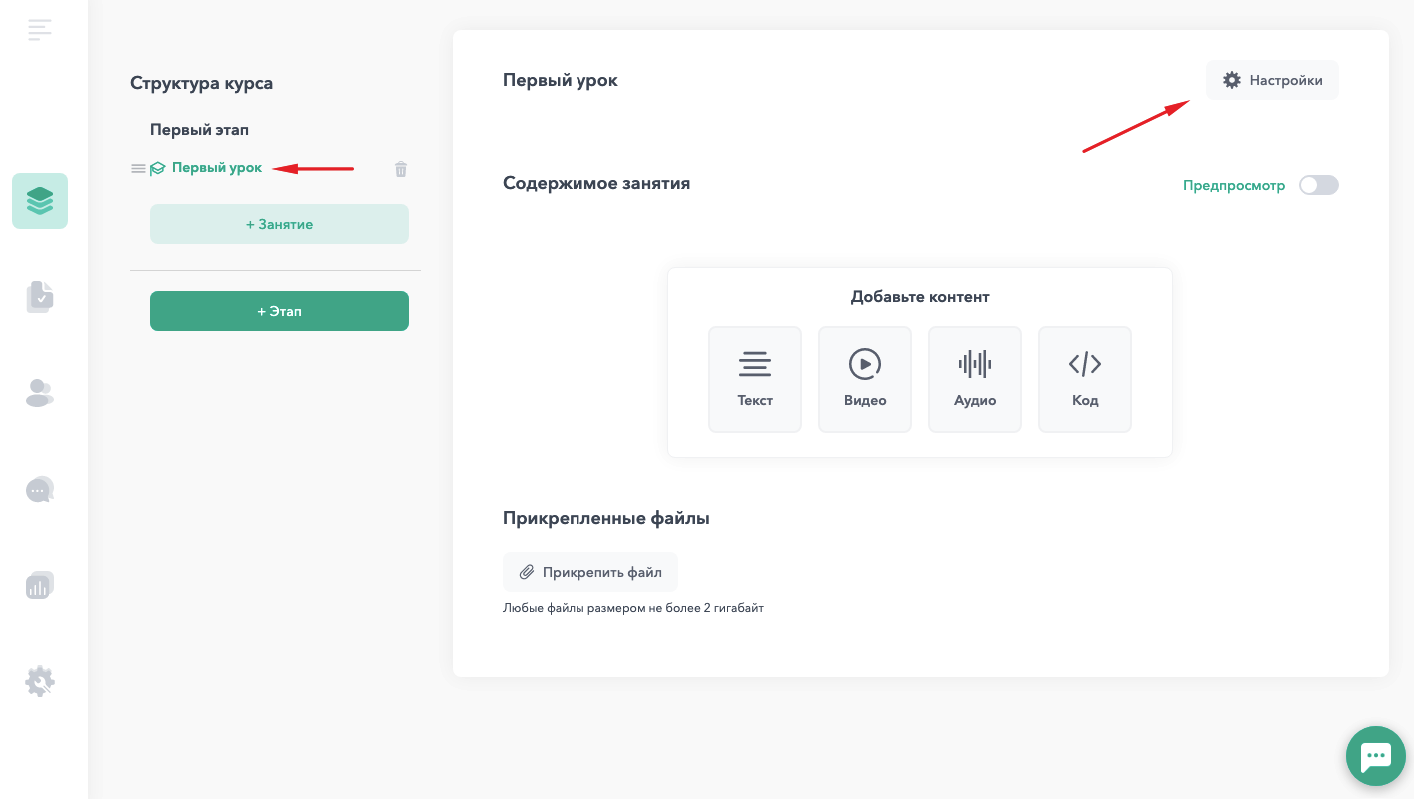The width and height of the screenshot is (1414, 799).
Task: Add Текст content block
Action: (x=755, y=379)
